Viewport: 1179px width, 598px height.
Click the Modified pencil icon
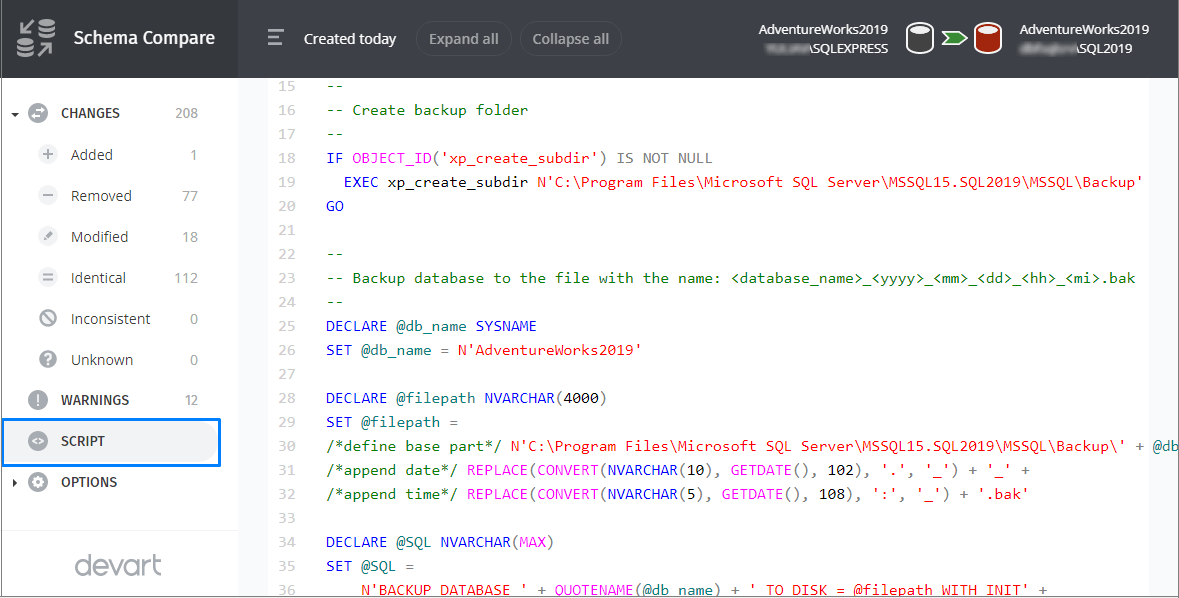(x=48, y=236)
